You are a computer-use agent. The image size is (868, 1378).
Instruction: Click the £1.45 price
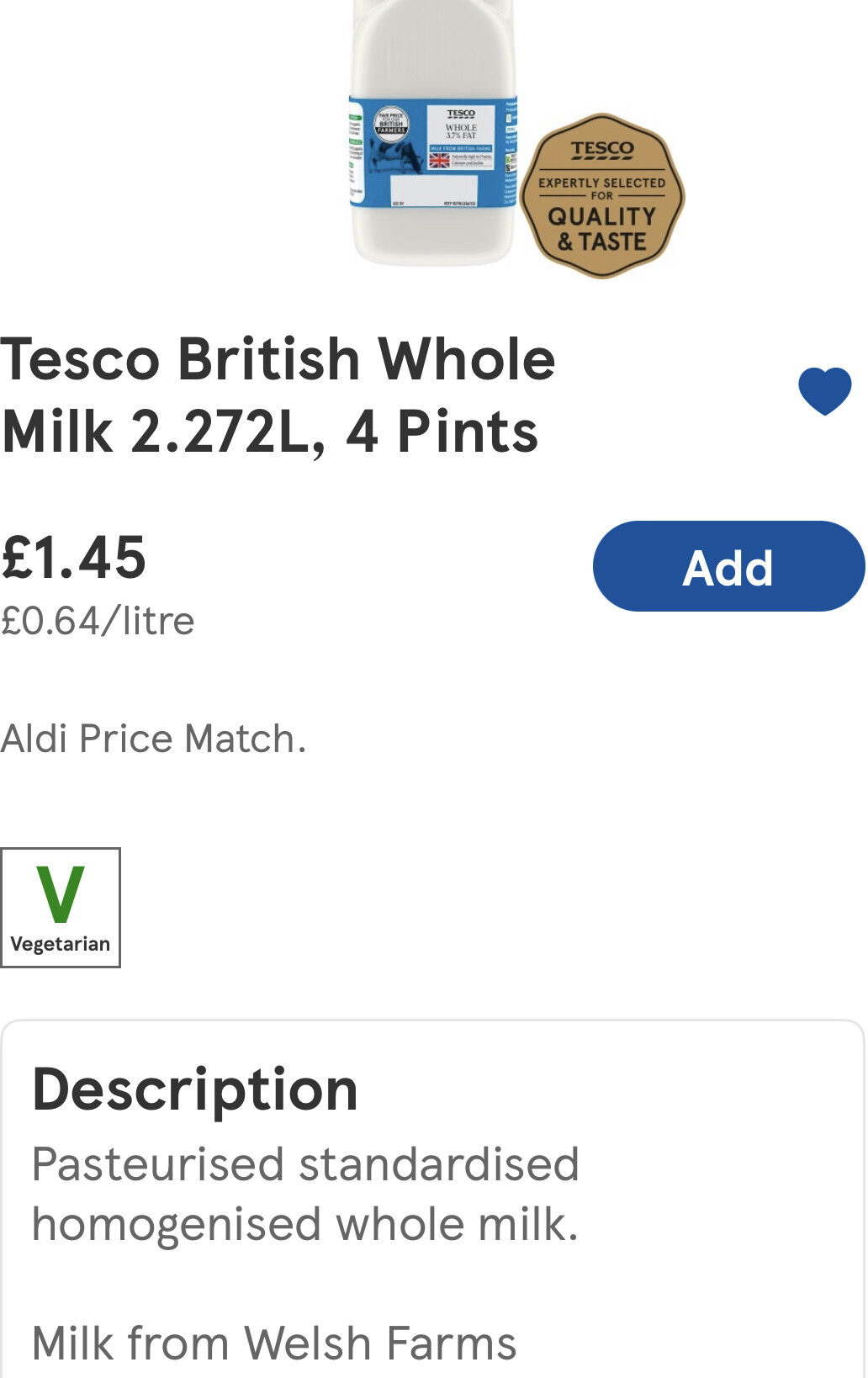(x=74, y=558)
